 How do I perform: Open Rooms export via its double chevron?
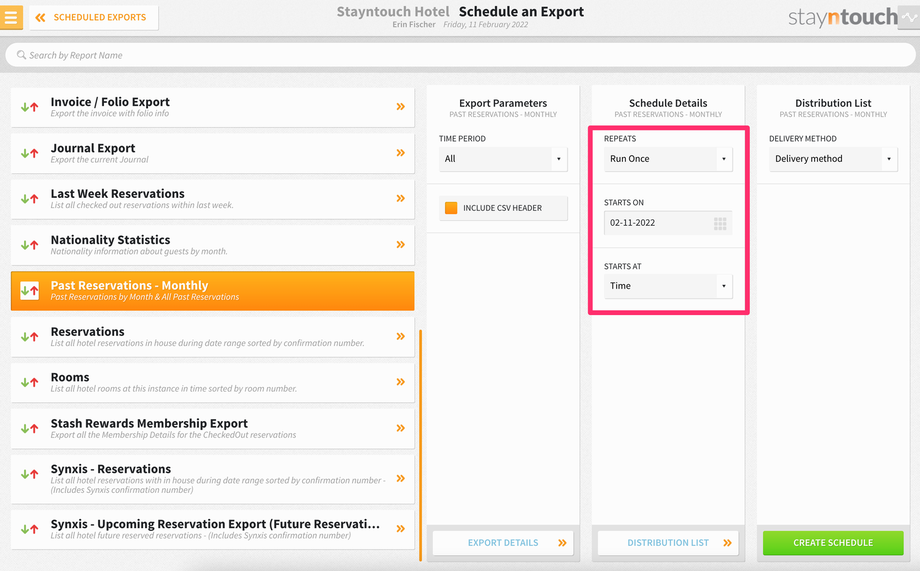(x=401, y=382)
